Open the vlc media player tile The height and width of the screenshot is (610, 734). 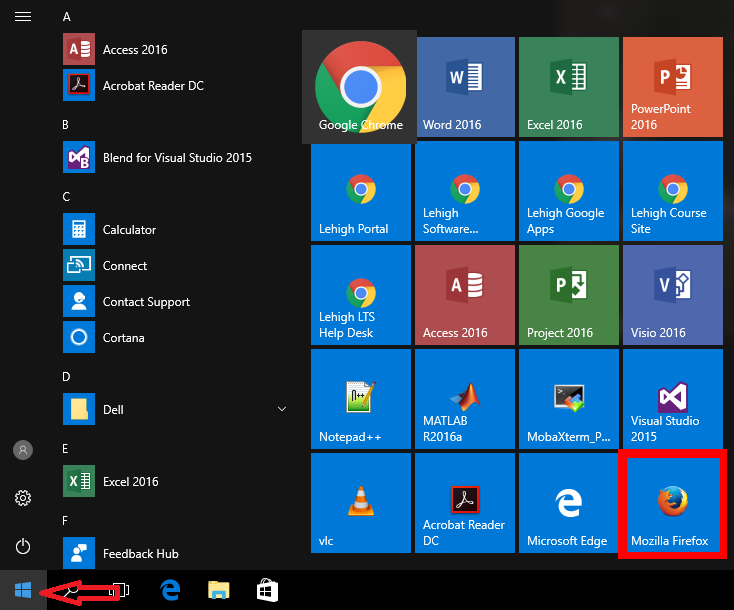[x=361, y=503]
